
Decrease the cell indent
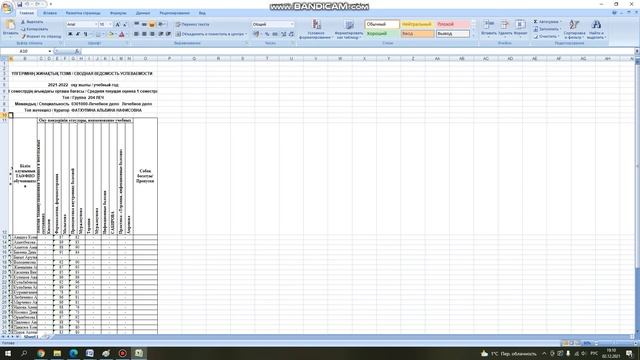[161, 34]
